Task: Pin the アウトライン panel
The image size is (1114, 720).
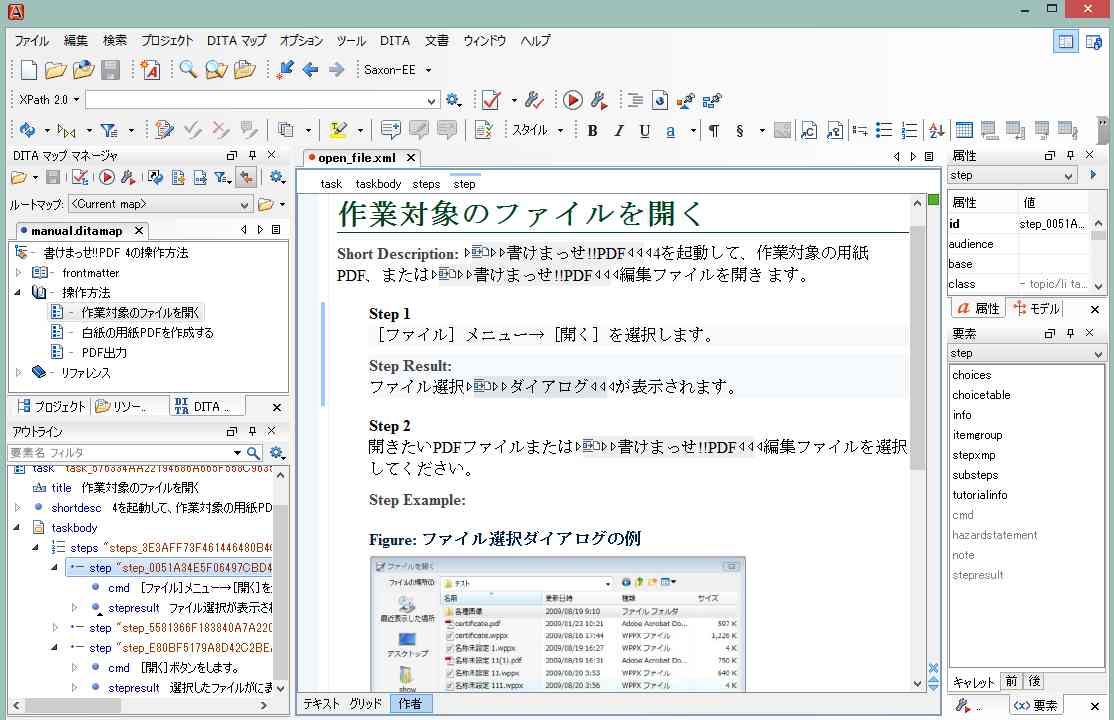Action: (252, 431)
